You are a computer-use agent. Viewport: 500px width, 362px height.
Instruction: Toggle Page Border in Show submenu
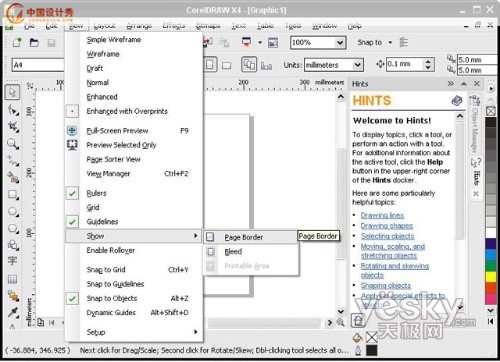[x=251, y=237]
